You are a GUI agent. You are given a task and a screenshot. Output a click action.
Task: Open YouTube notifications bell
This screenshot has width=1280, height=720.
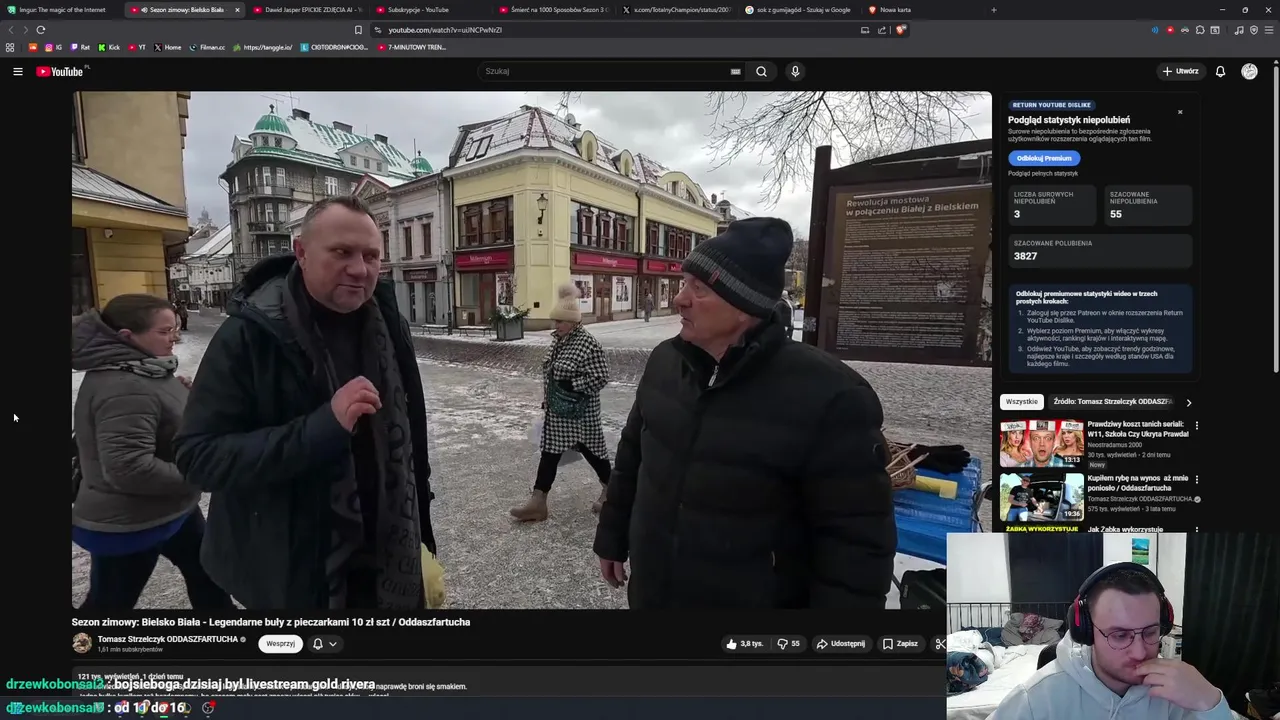pos(1220,71)
